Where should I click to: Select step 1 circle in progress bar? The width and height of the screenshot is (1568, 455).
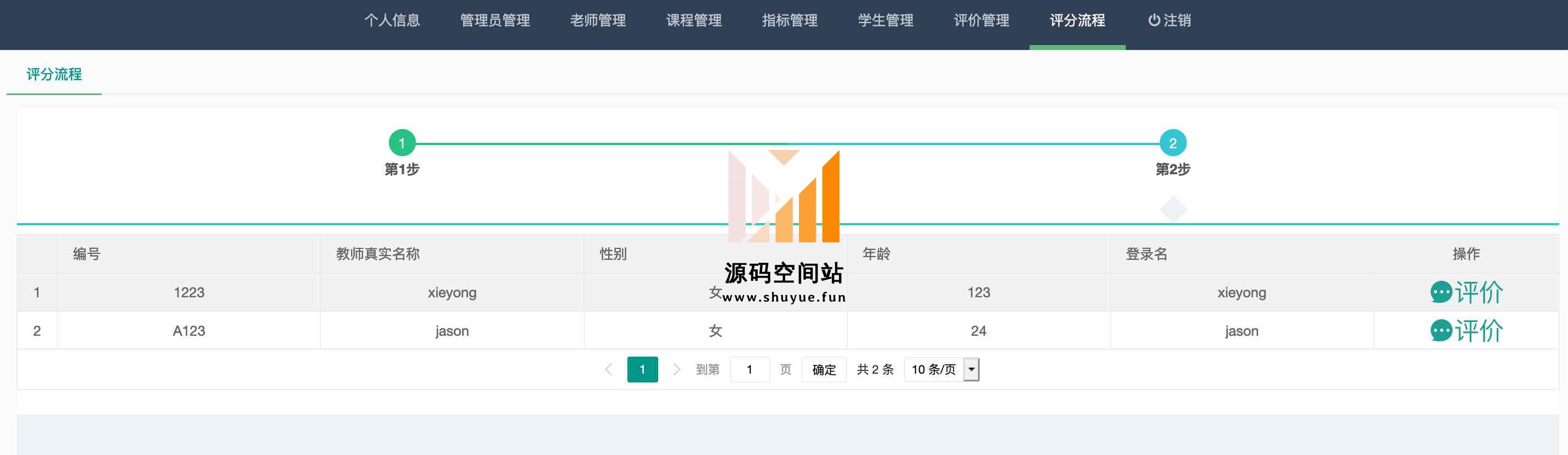click(402, 143)
